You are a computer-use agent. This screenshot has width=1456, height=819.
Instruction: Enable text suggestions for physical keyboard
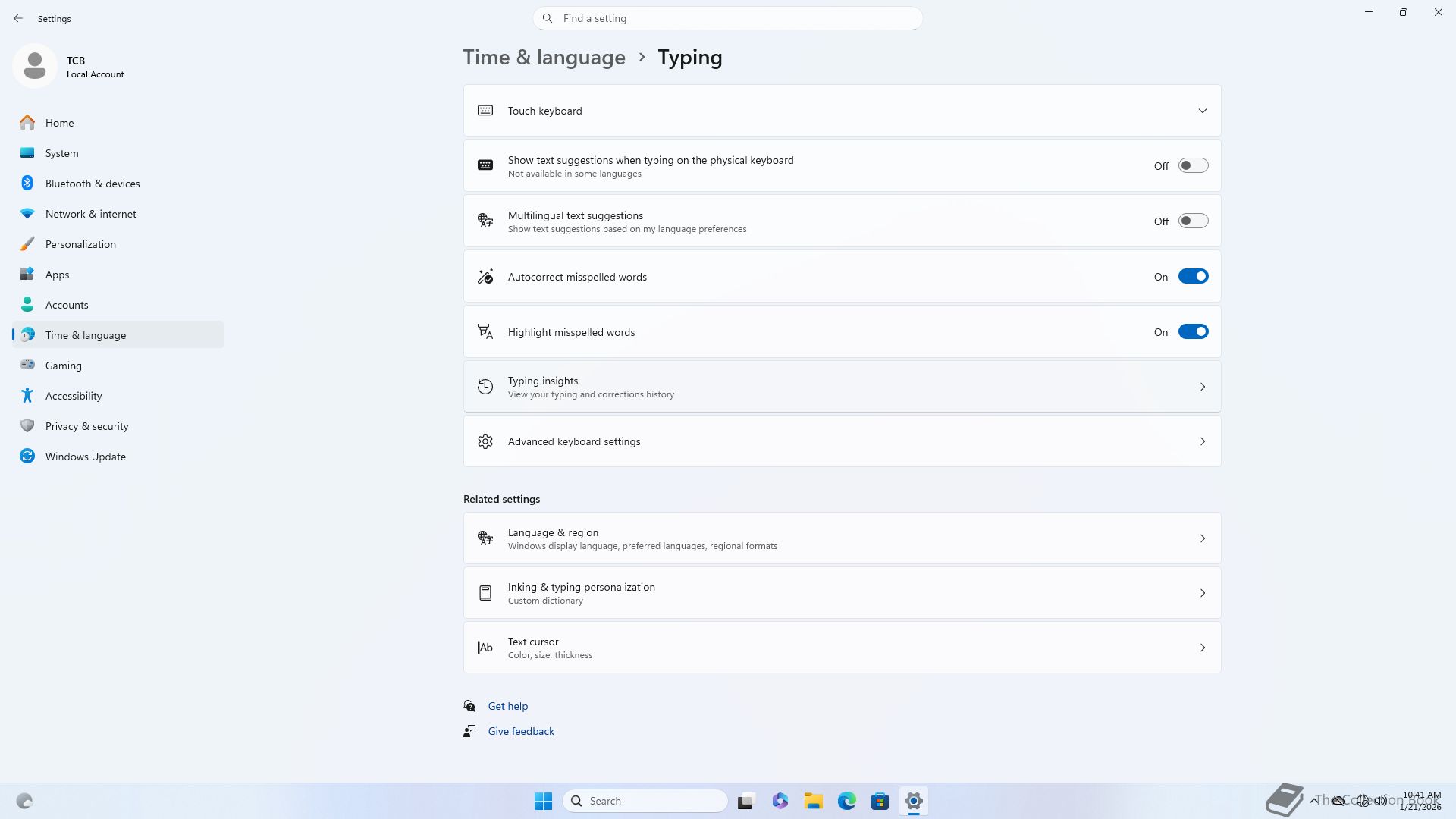tap(1193, 165)
